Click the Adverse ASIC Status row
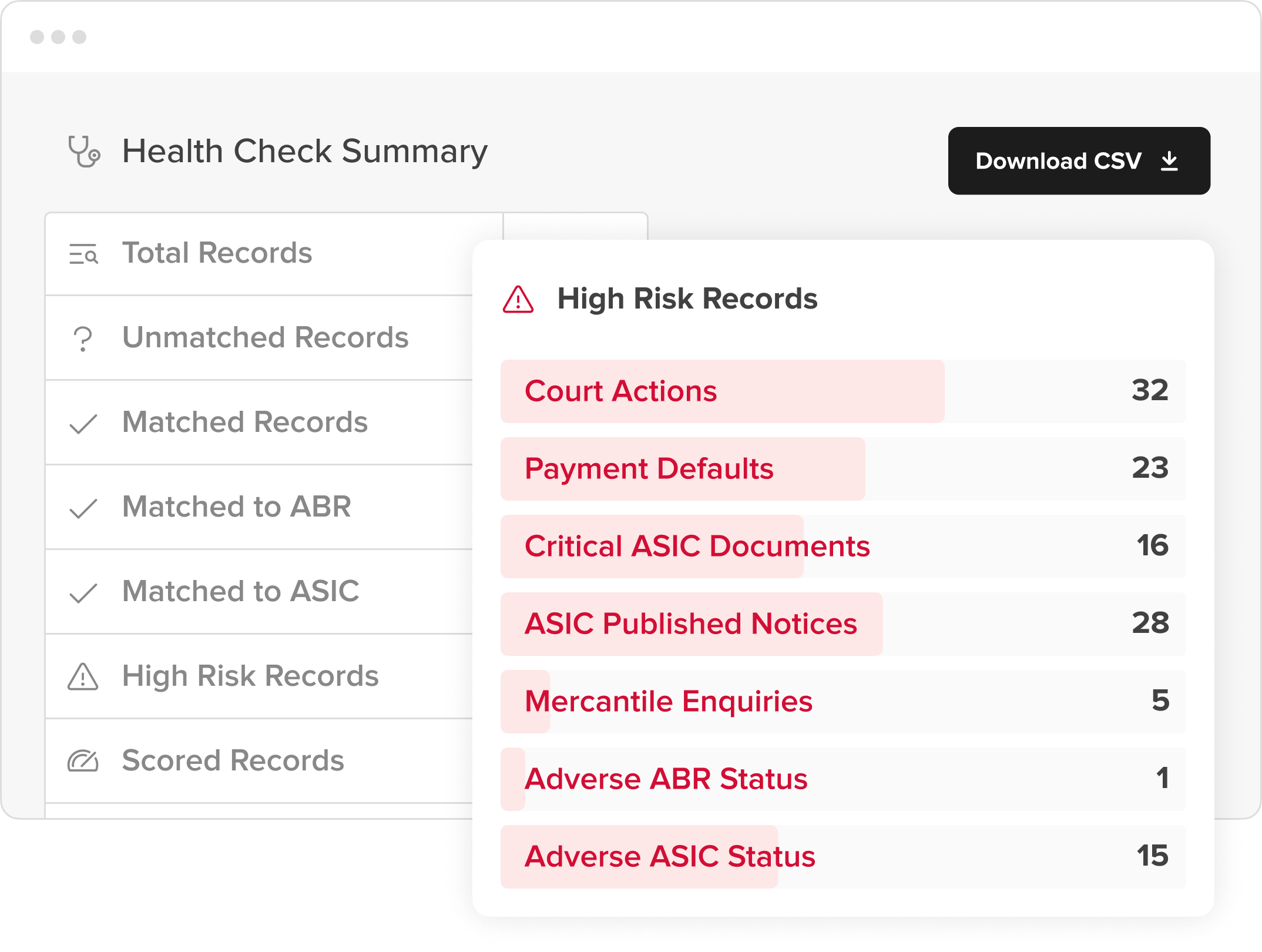Image resolution: width=1262 pixels, height=952 pixels. click(843, 857)
